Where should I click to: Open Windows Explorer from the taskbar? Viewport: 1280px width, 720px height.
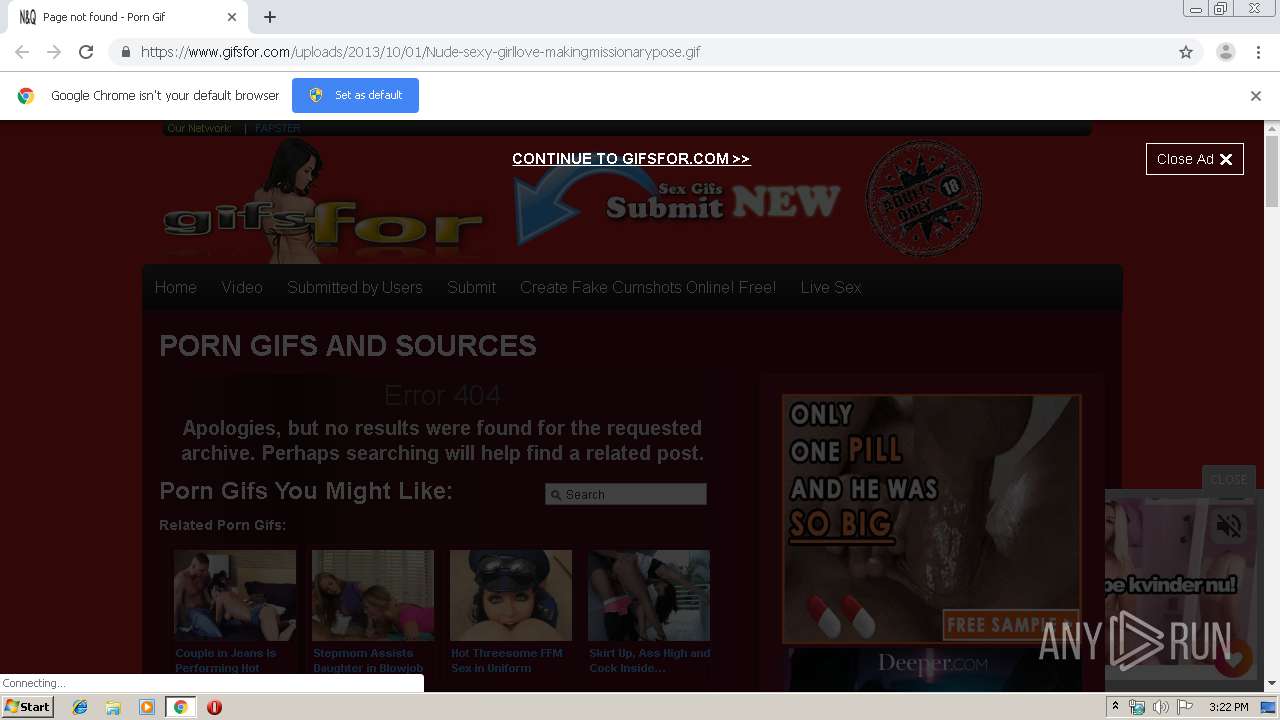(x=113, y=707)
